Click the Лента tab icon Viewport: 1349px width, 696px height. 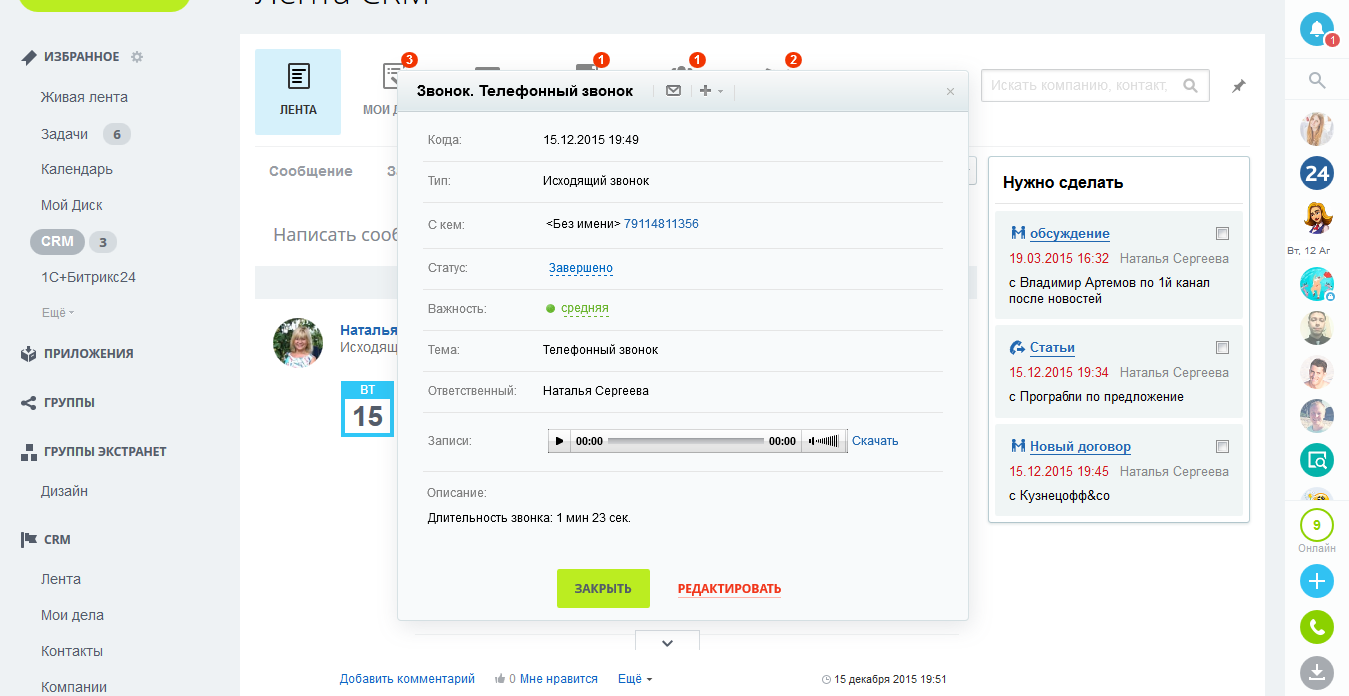click(298, 76)
